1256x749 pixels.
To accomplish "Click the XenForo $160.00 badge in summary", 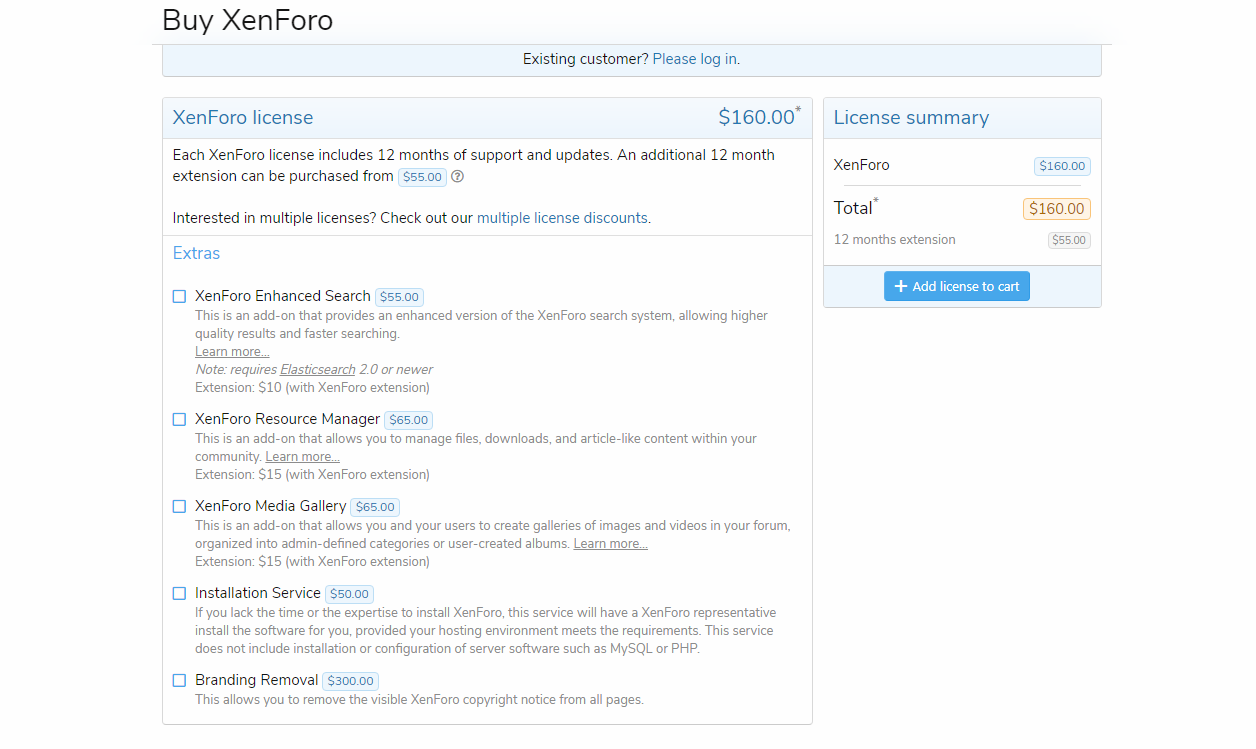I will tap(1062, 167).
